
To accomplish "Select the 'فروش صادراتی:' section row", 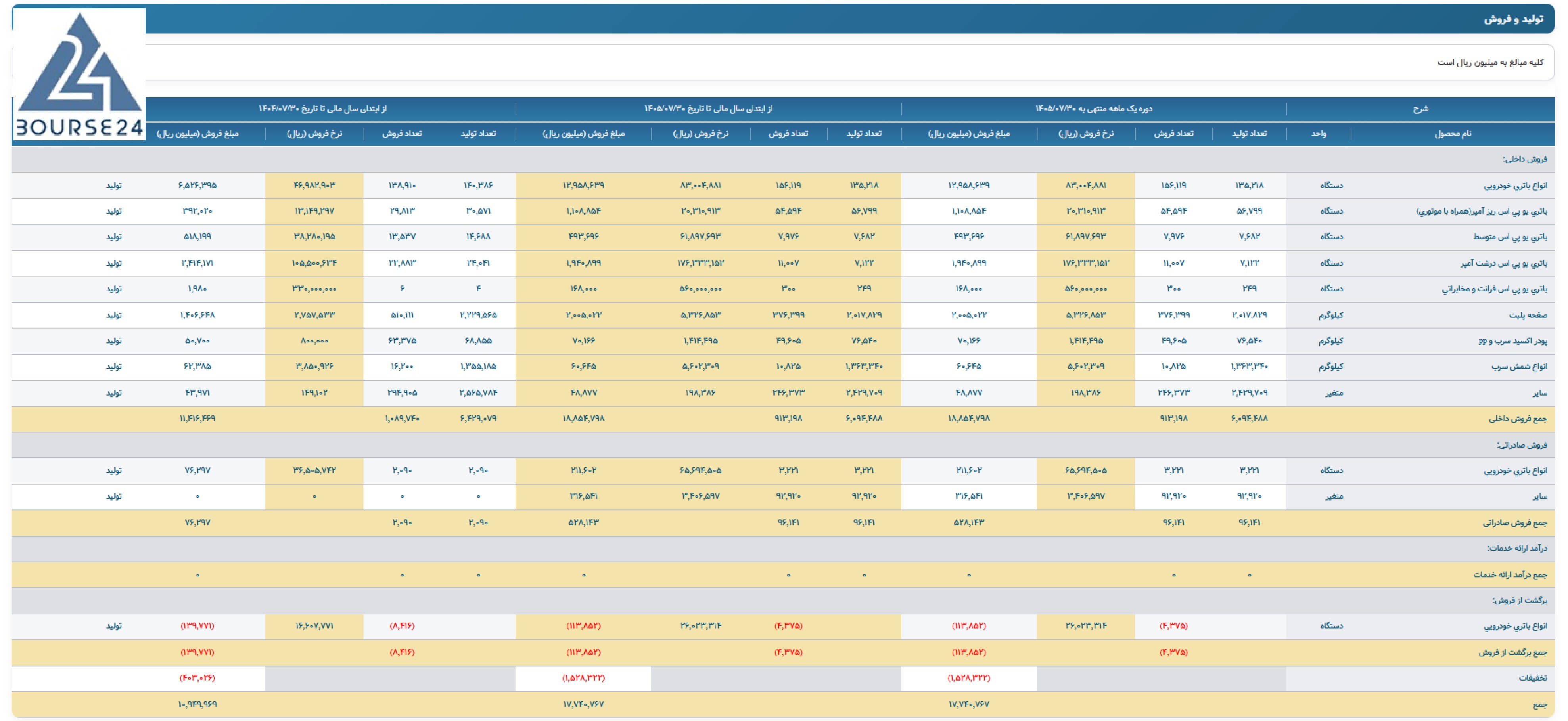I will pos(783,445).
